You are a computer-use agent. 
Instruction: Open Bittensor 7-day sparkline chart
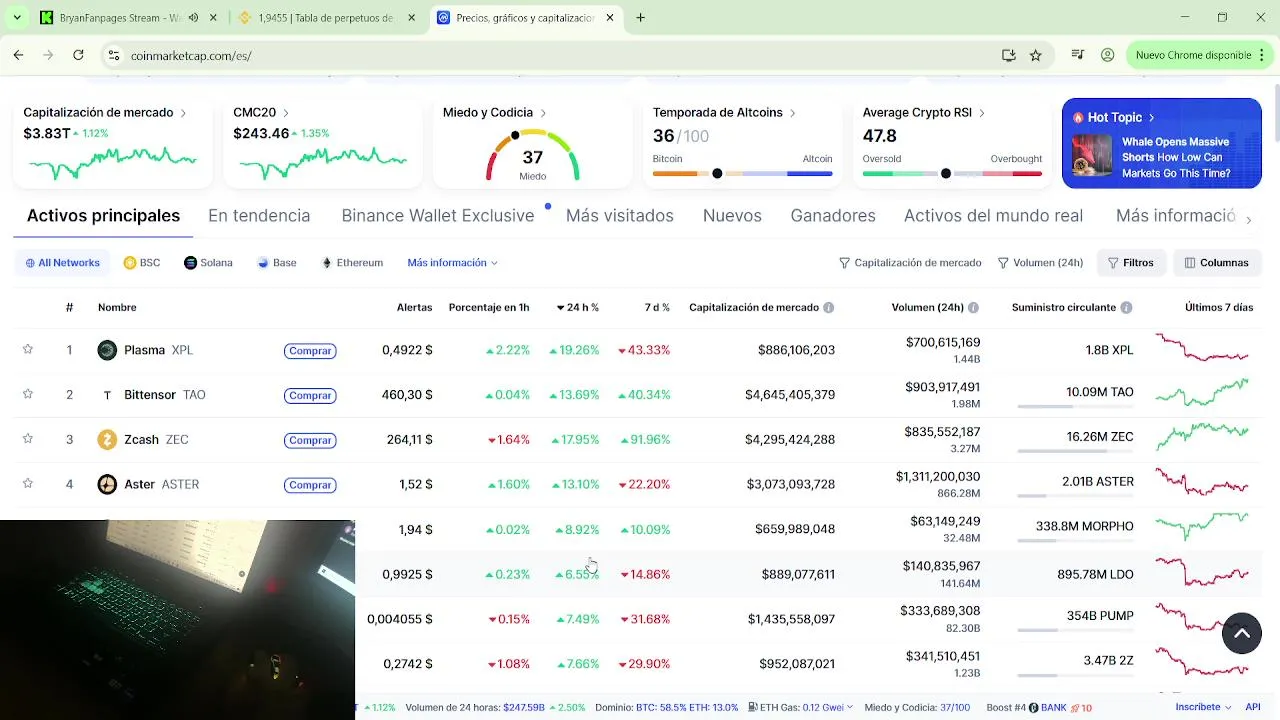[x=1202, y=394]
